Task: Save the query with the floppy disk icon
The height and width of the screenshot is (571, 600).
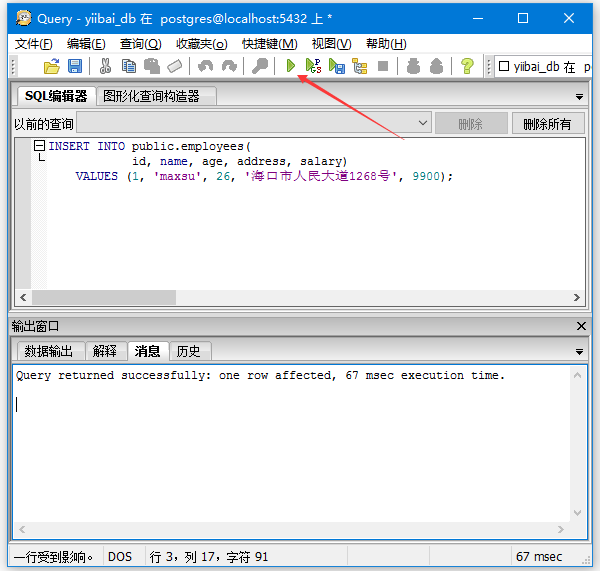Action: tap(74, 66)
